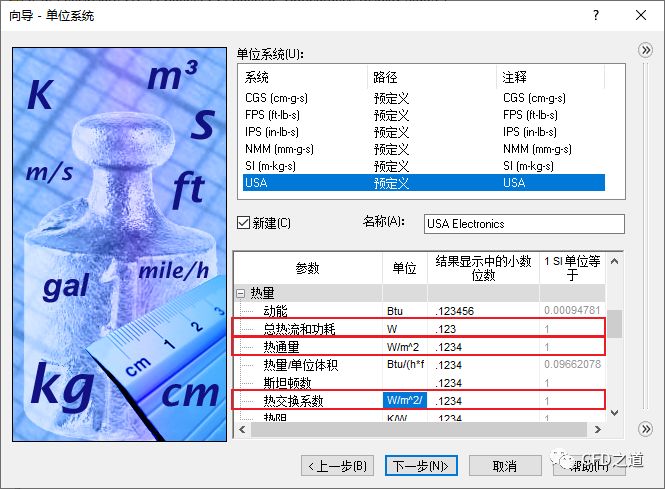Click the 参数 column header
665x489 pixels.
[x=307, y=268]
